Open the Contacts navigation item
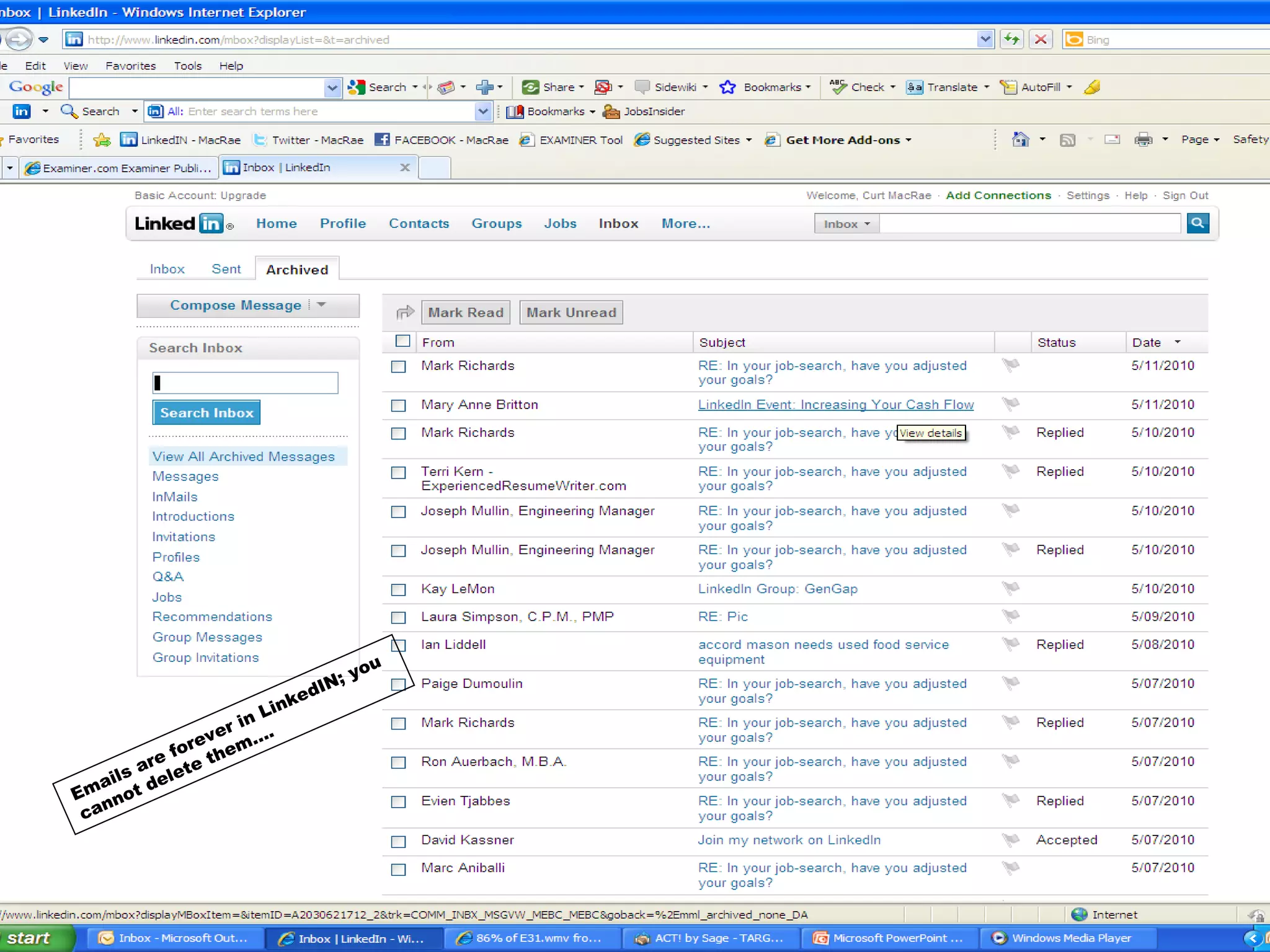Image resolution: width=1270 pixels, height=952 pixels. [419, 224]
